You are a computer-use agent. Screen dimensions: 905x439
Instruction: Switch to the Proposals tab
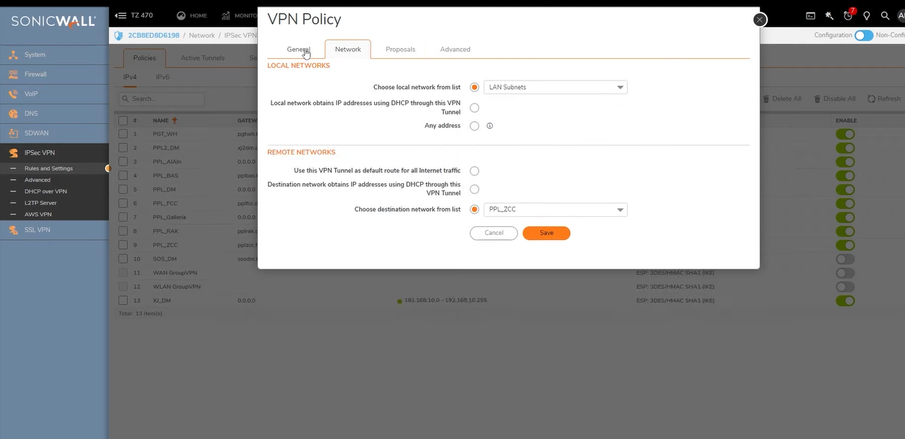pos(400,49)
